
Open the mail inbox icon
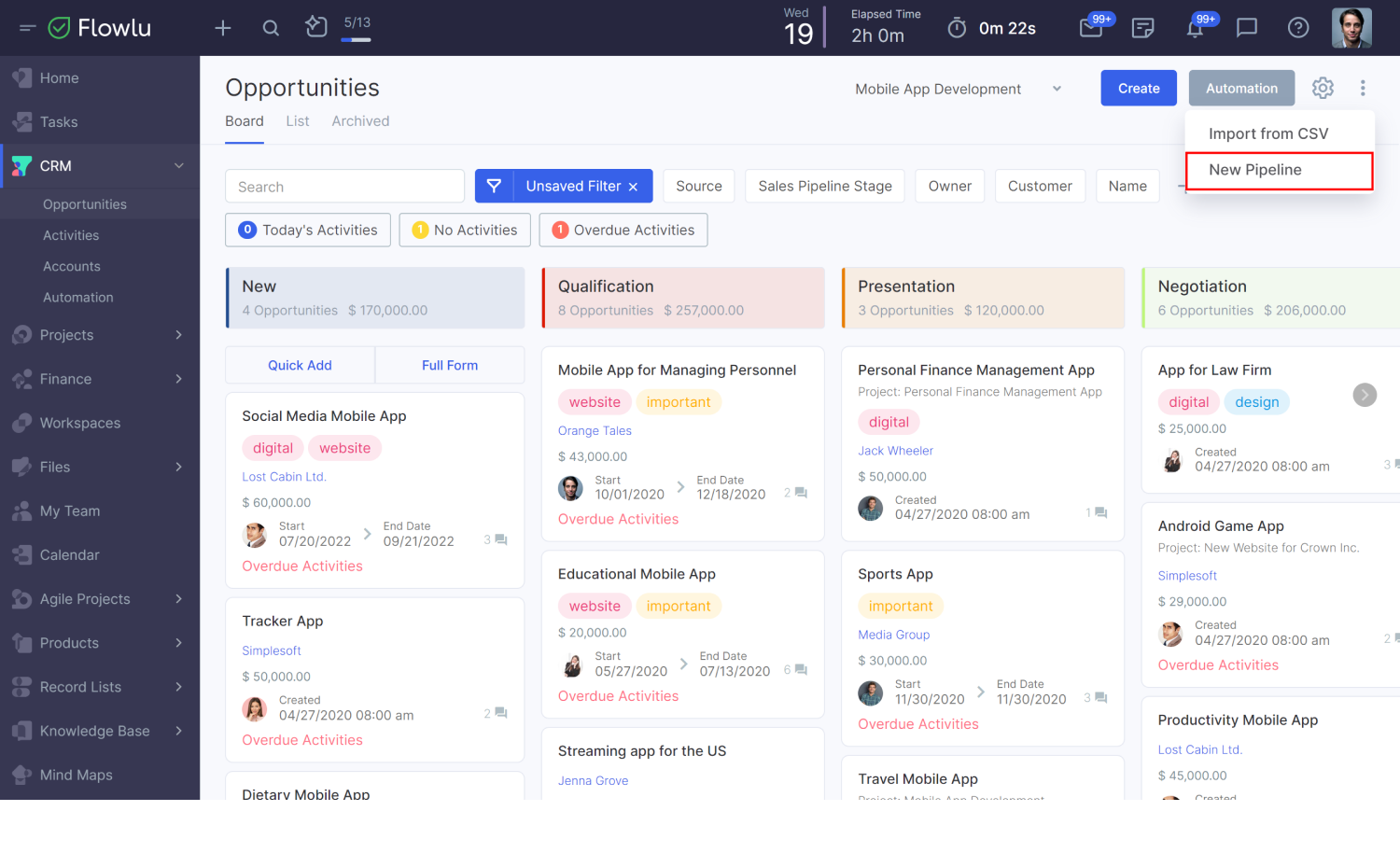coord(1091,28)
